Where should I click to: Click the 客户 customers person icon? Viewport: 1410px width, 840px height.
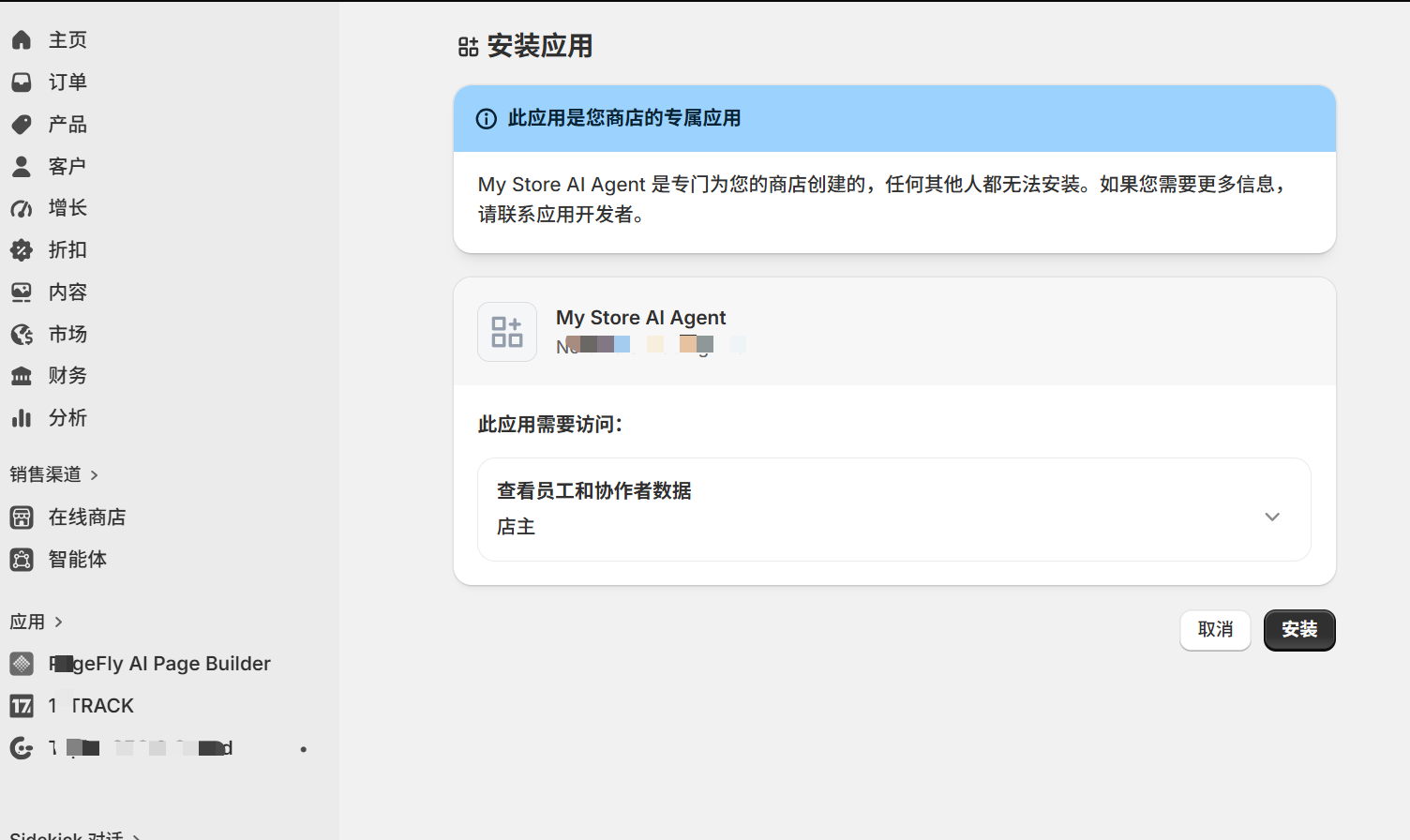(22, 166)
